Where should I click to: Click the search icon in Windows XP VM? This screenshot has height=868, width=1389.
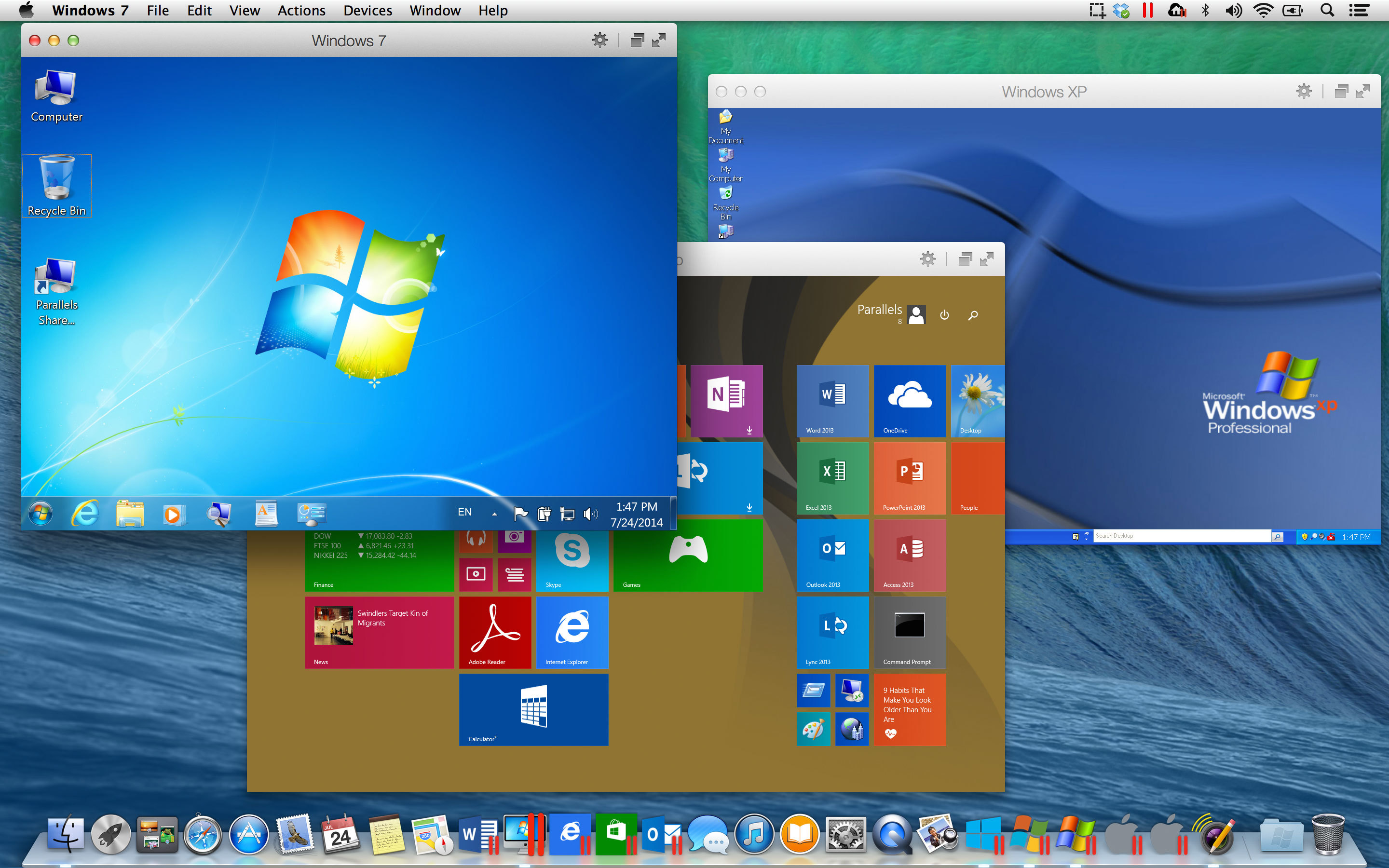(x=1279, y=537)
